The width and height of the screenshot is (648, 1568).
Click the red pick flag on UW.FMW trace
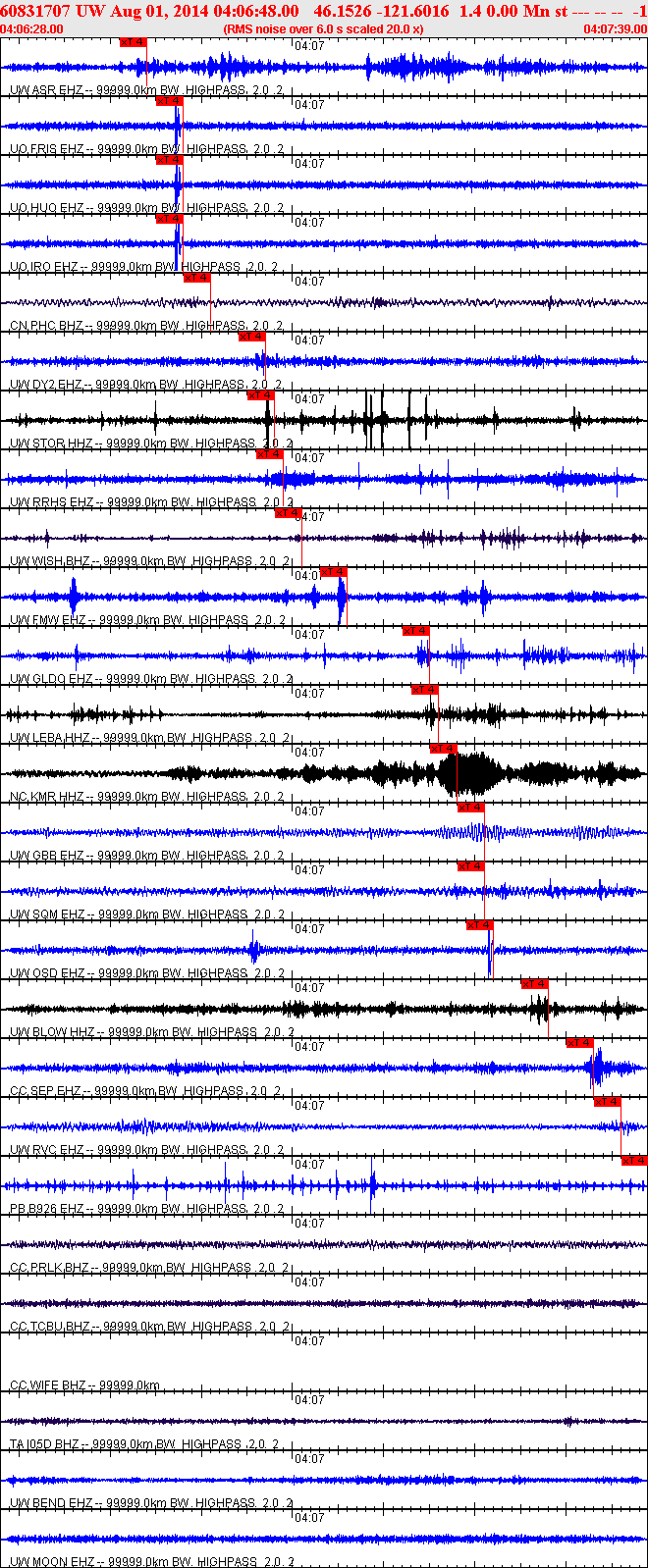tap(334, 572)
